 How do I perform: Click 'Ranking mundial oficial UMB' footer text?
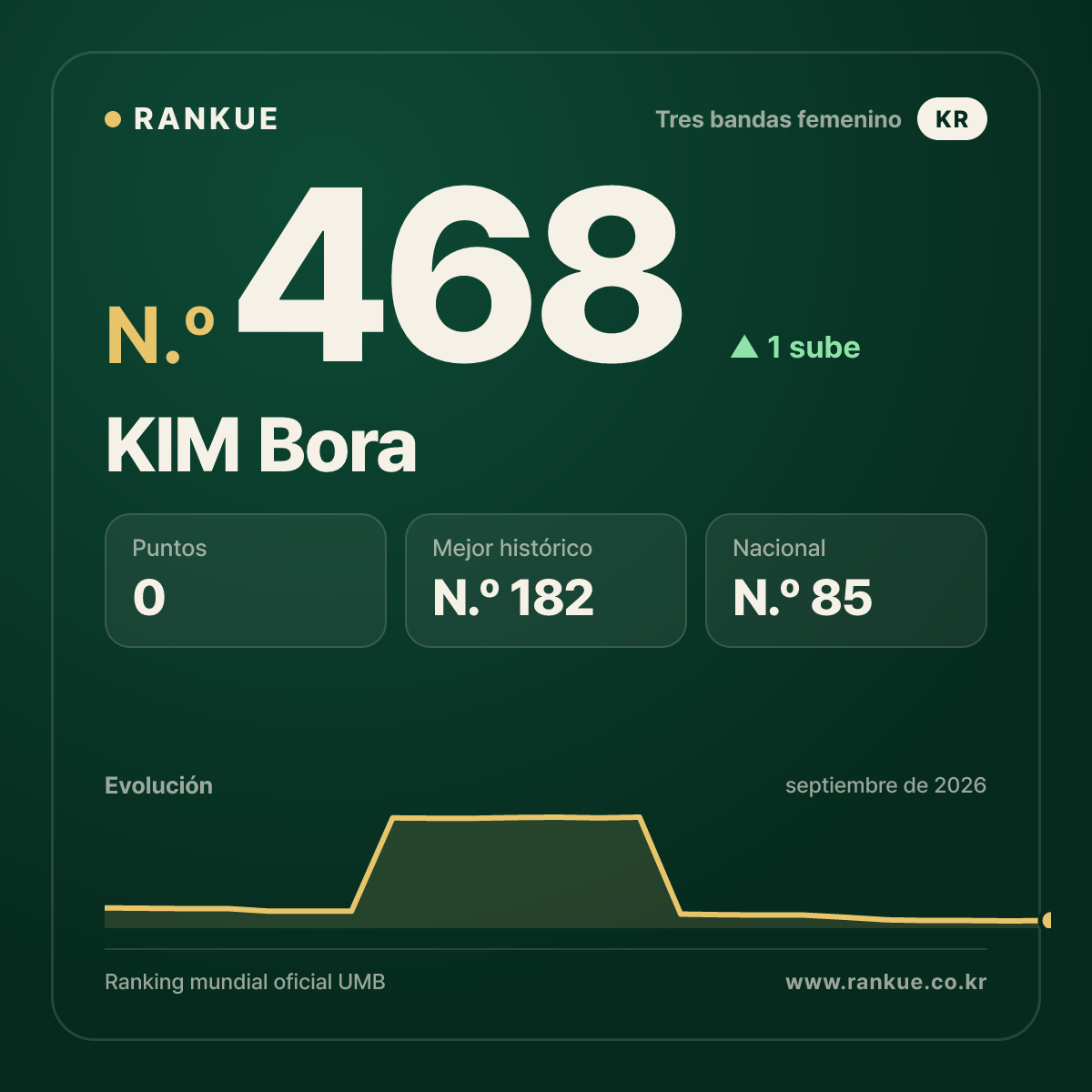coord(245,982)
